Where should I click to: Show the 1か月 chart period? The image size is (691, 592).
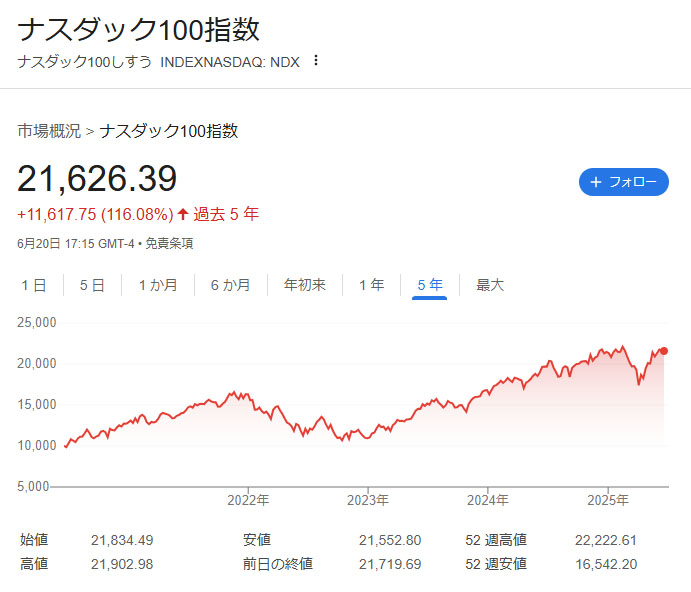pos(158,285)
